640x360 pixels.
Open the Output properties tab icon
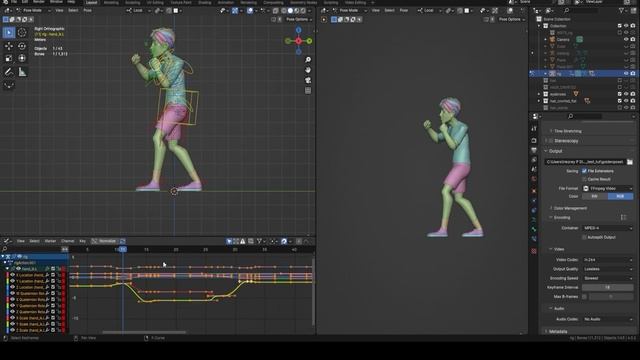tap(534, 150)
